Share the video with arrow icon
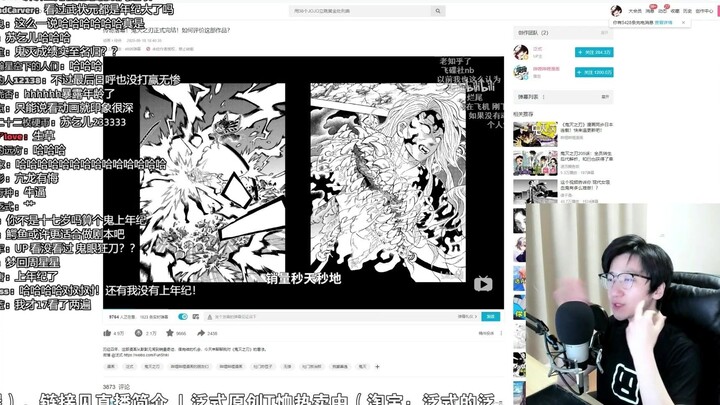Image resolution: width=720 pixels, height=405 pixels. pyautogui.click(x=201, y=333)
